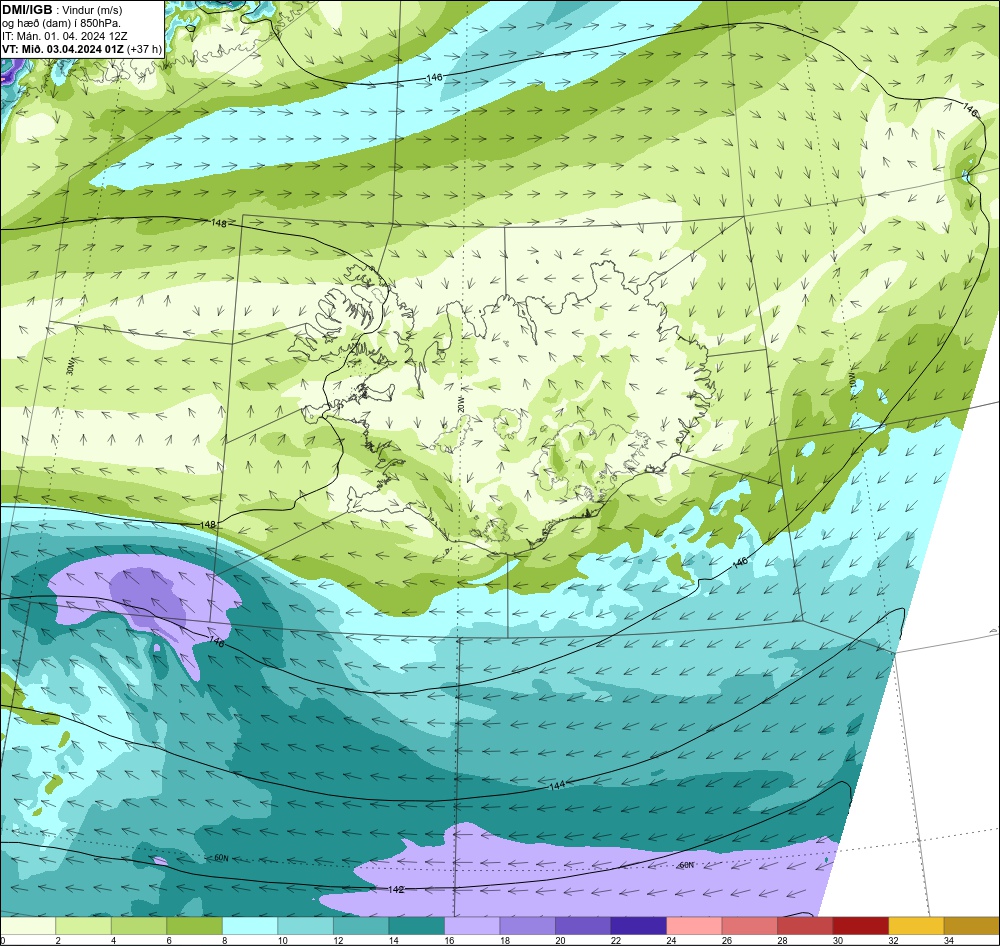Viewport: 1000px width, 946px height.
Task: Select the lavender 16–18 m/s legend swatch
Action: [472, 925]
